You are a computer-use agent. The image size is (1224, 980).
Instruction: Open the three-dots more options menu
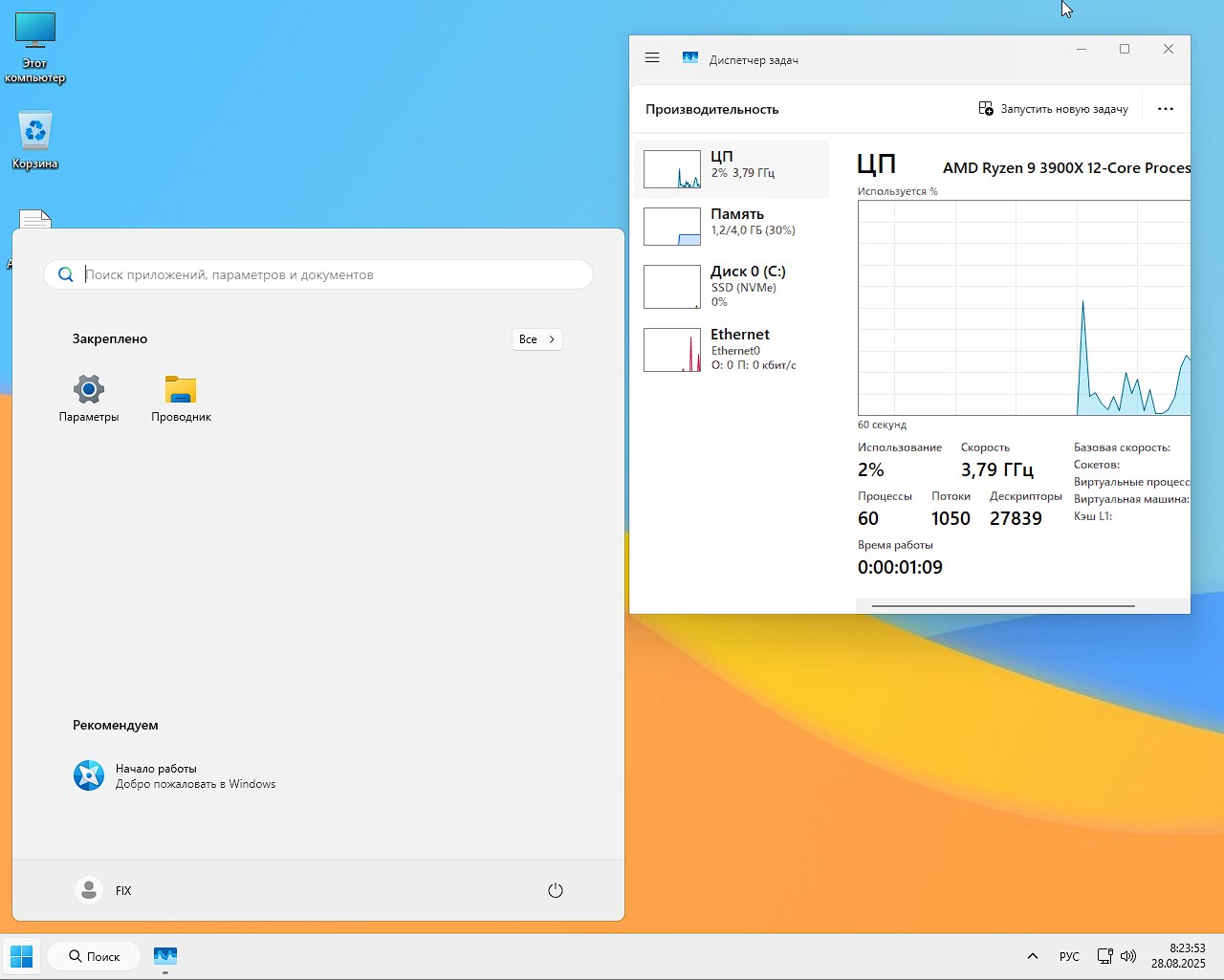[x=1166, y=109]
